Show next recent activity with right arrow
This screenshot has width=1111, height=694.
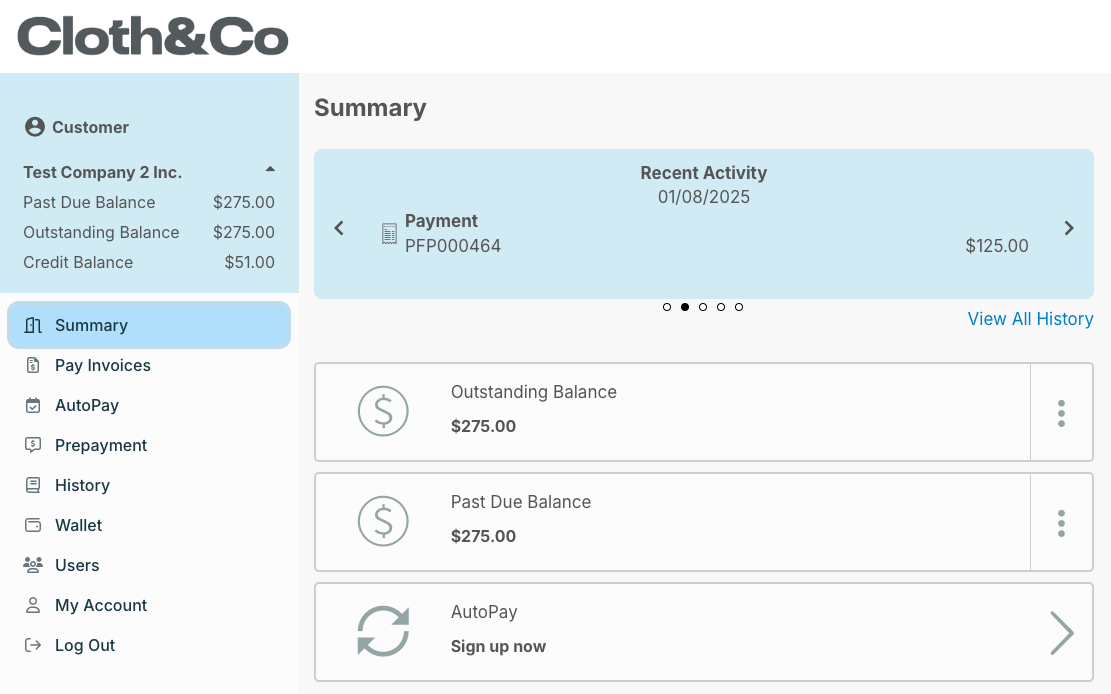click(1069, 228)
